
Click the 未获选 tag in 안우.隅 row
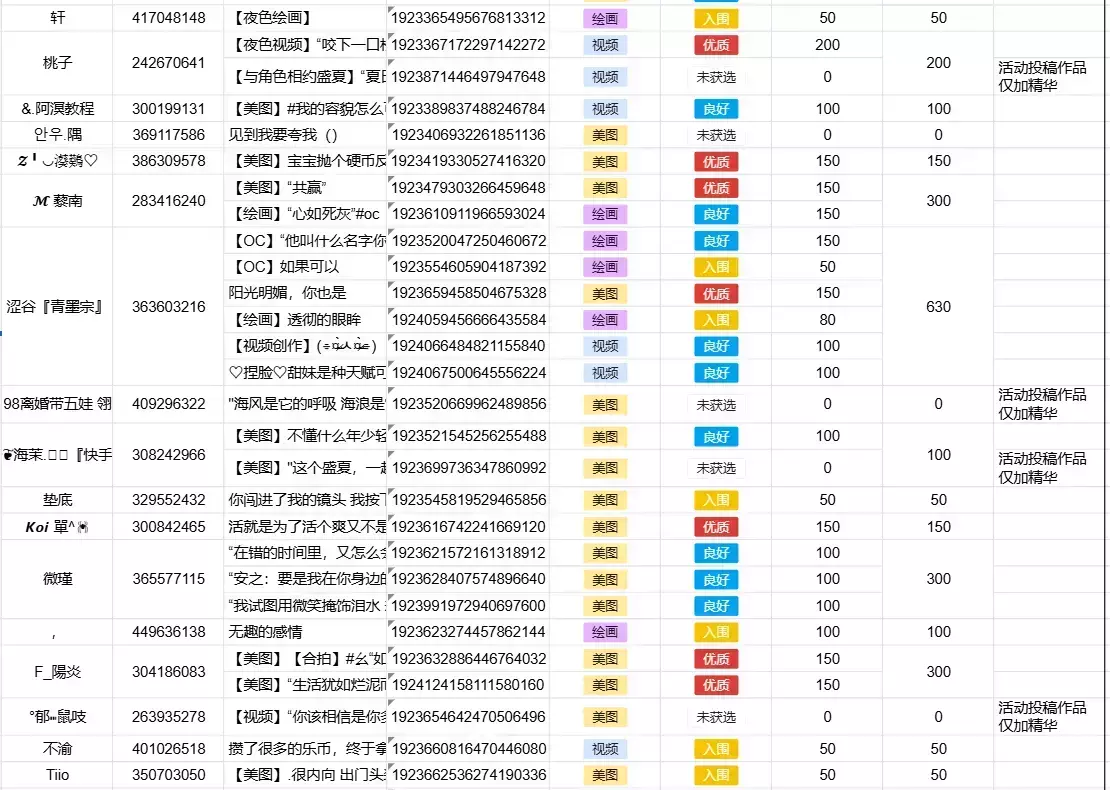click(x=715, y=135)
